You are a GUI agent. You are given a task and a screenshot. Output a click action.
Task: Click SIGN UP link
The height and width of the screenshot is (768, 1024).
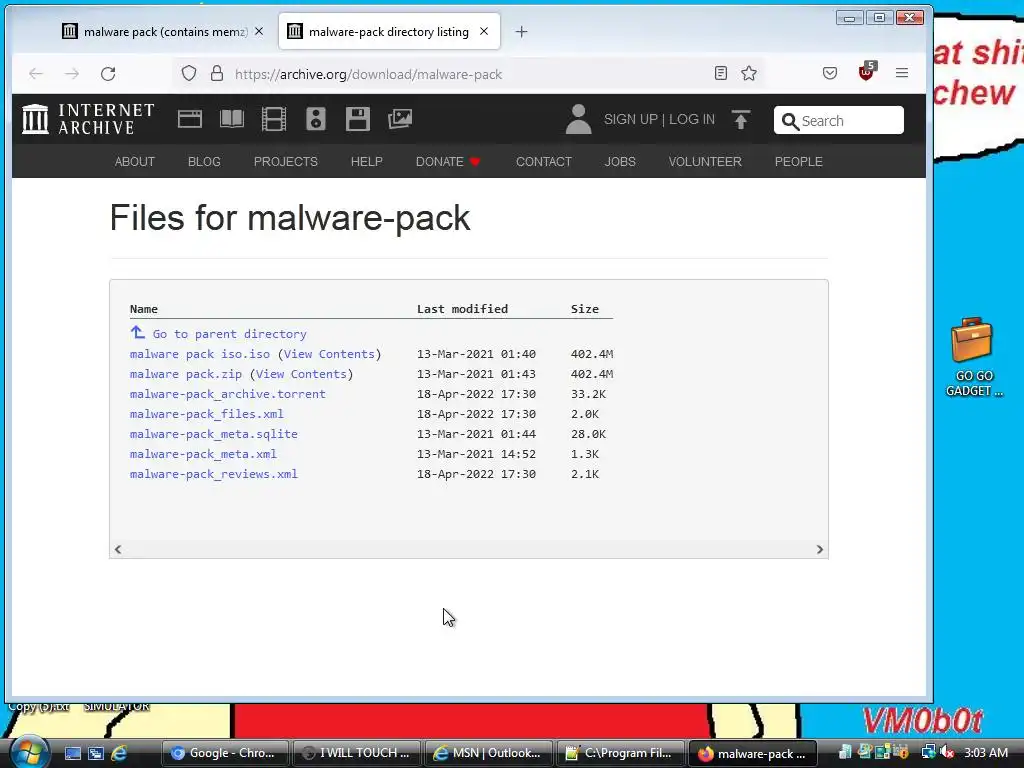coord(631,120)
